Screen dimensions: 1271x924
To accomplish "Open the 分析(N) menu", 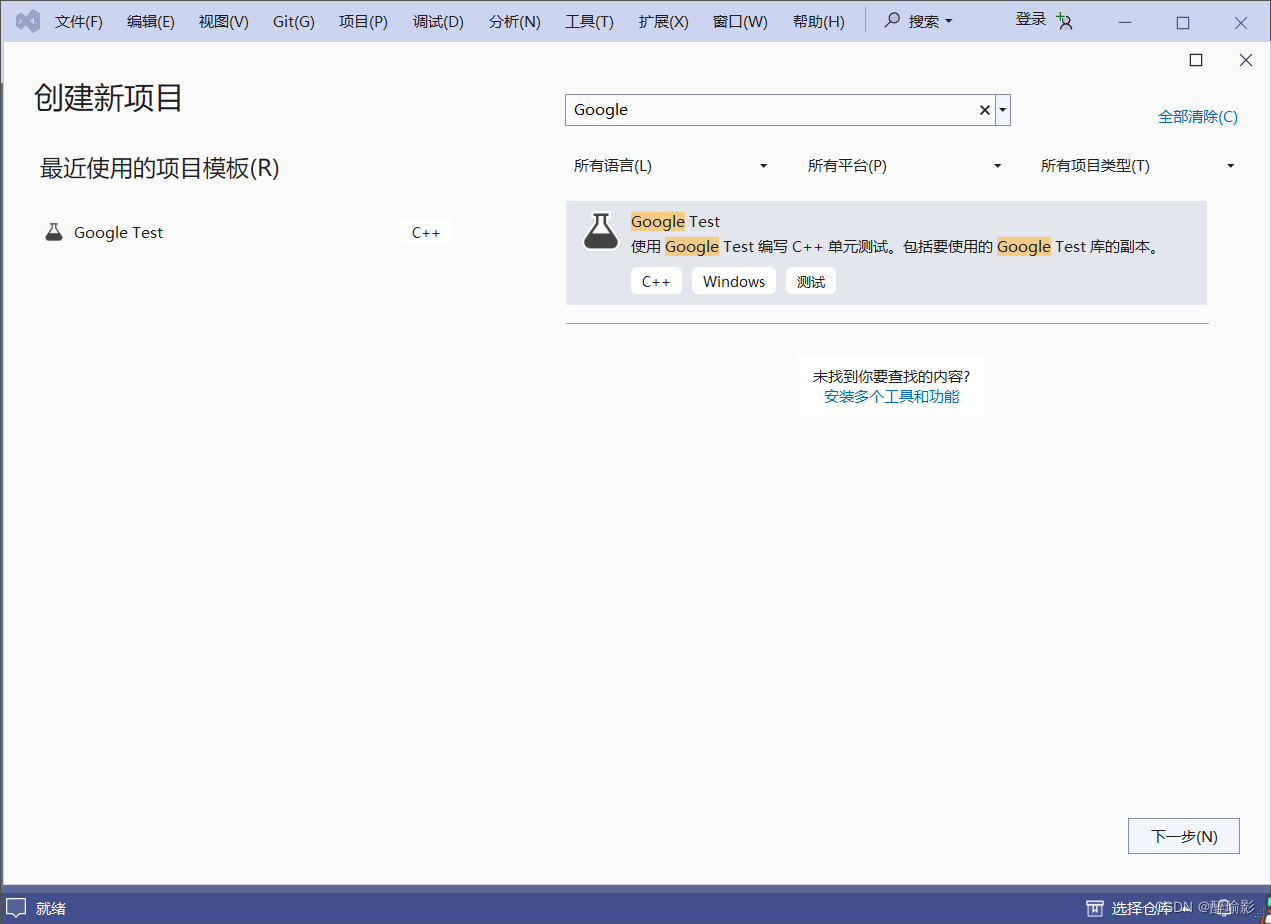I will pyautogui.click(x=515, y=22).
